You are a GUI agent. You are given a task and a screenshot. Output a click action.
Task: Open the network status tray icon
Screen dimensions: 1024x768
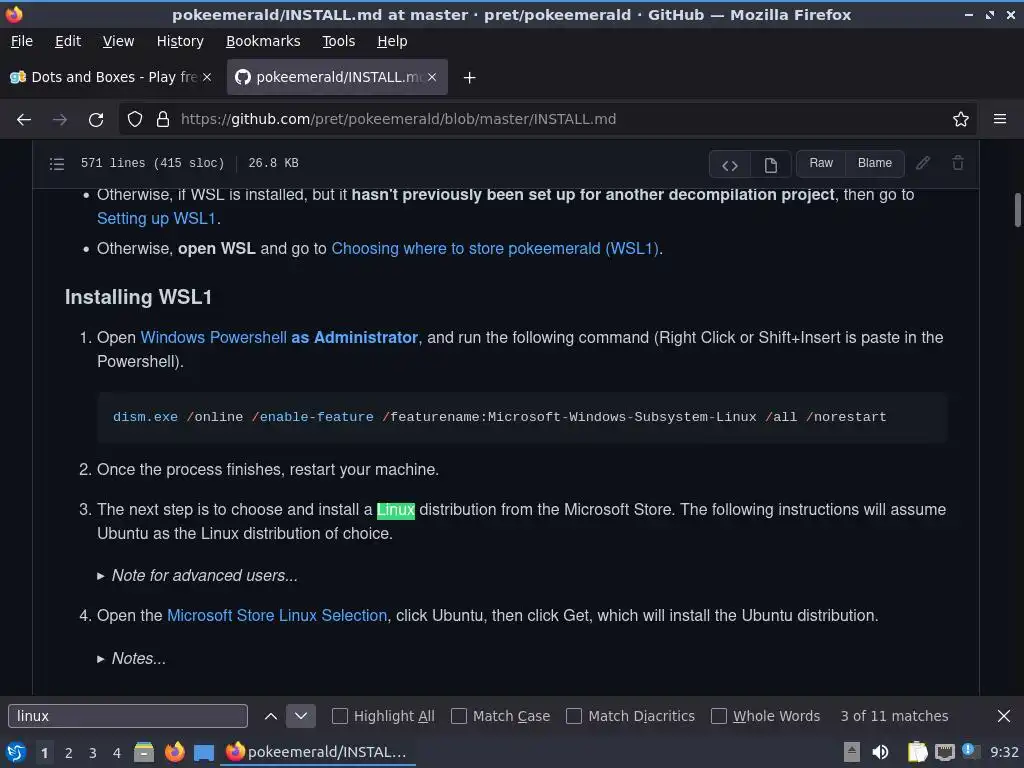click(x=944, y=752)
